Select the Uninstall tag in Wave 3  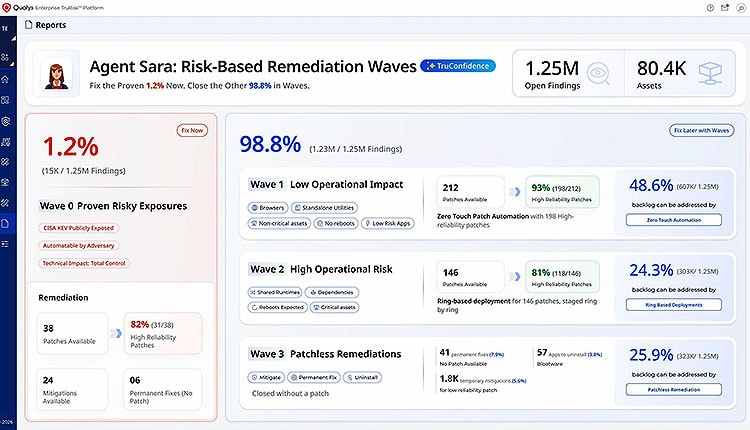(362, 377)
